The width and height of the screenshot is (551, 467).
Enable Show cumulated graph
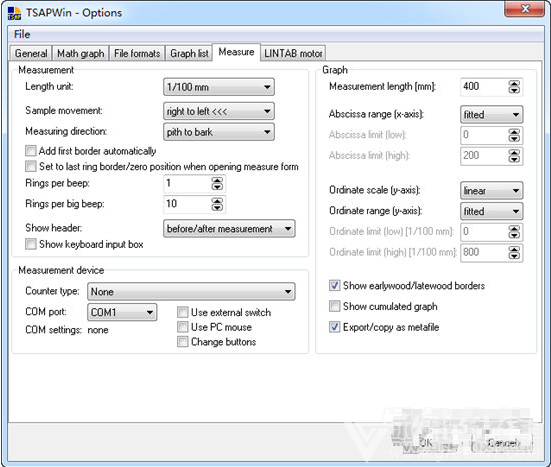(x=335, y=306)
